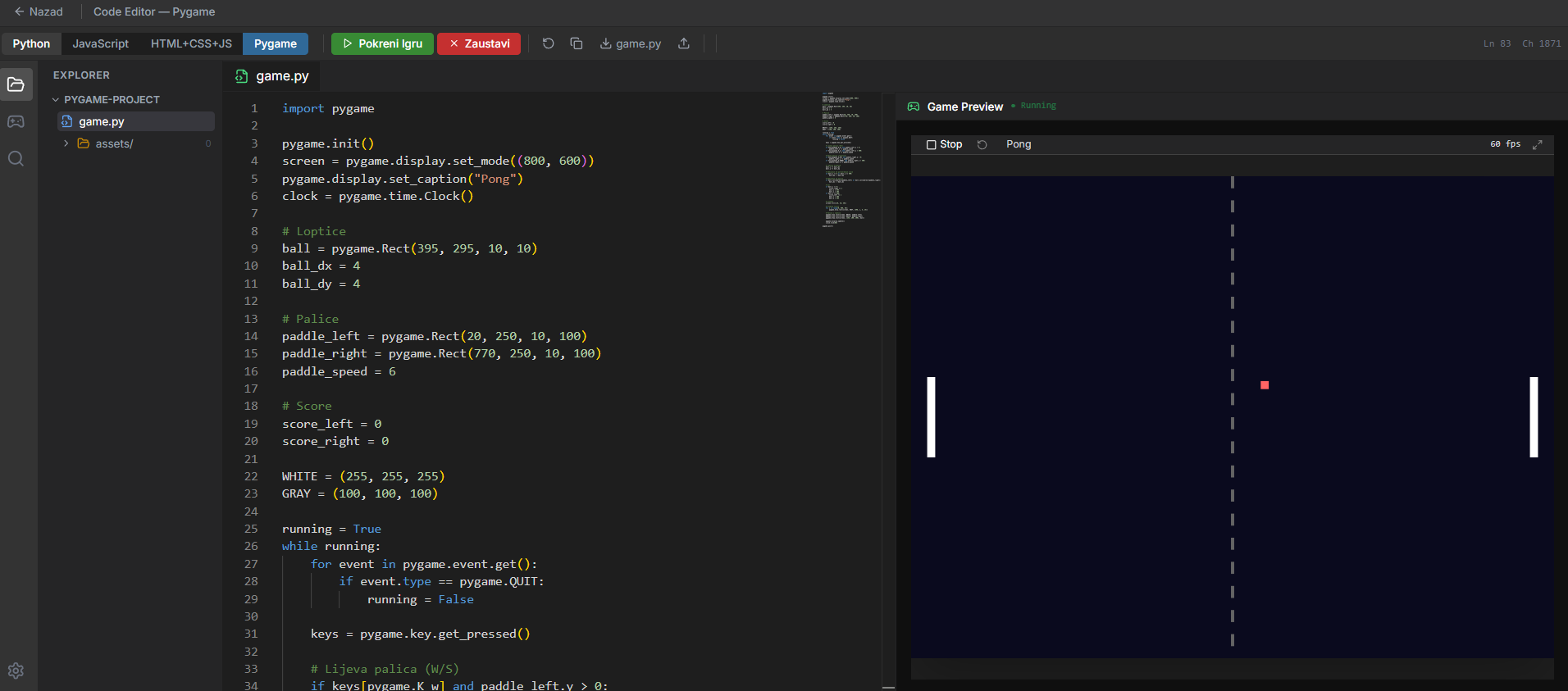Click the code minimap
Image resolution: width=1568 pixels, height=691 pixels.
850,160
